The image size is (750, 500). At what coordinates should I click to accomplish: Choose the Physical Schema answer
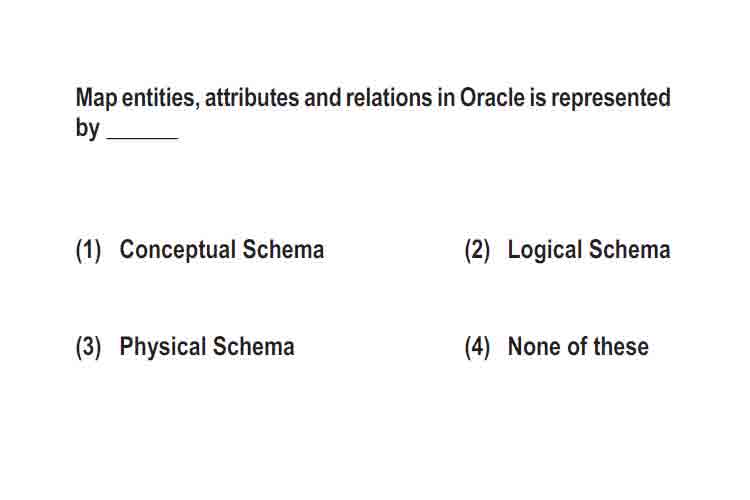207,347
